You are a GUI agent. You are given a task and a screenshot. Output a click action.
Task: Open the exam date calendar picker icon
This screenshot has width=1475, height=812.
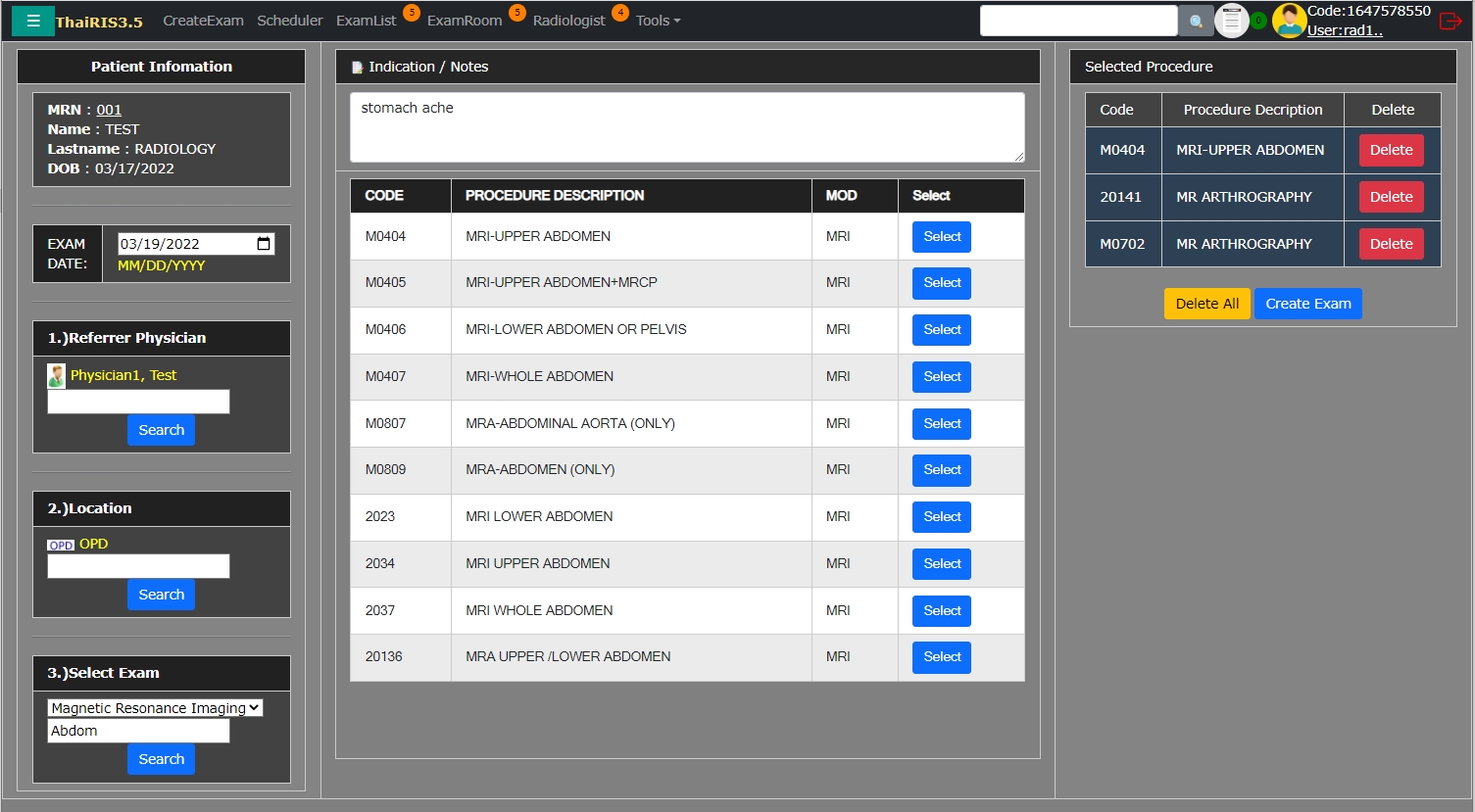tap(264, 244)
